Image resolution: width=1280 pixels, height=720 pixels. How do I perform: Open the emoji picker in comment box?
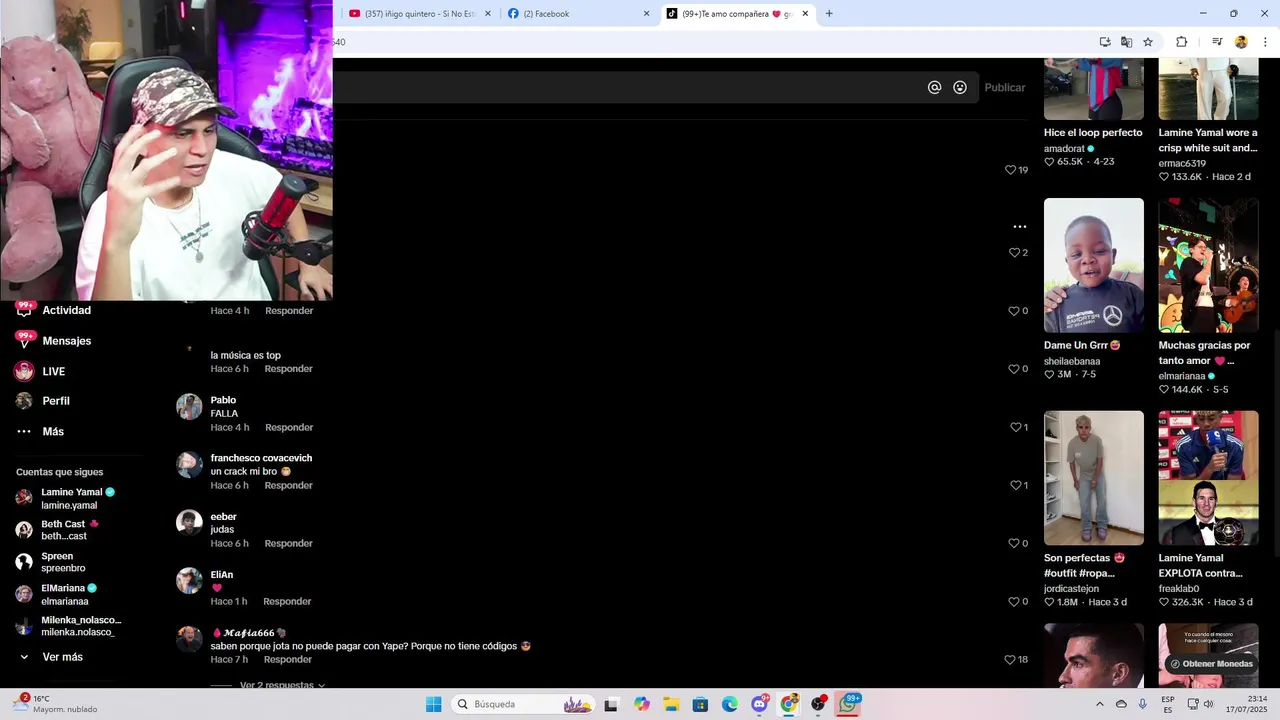[x=960, y=87]
